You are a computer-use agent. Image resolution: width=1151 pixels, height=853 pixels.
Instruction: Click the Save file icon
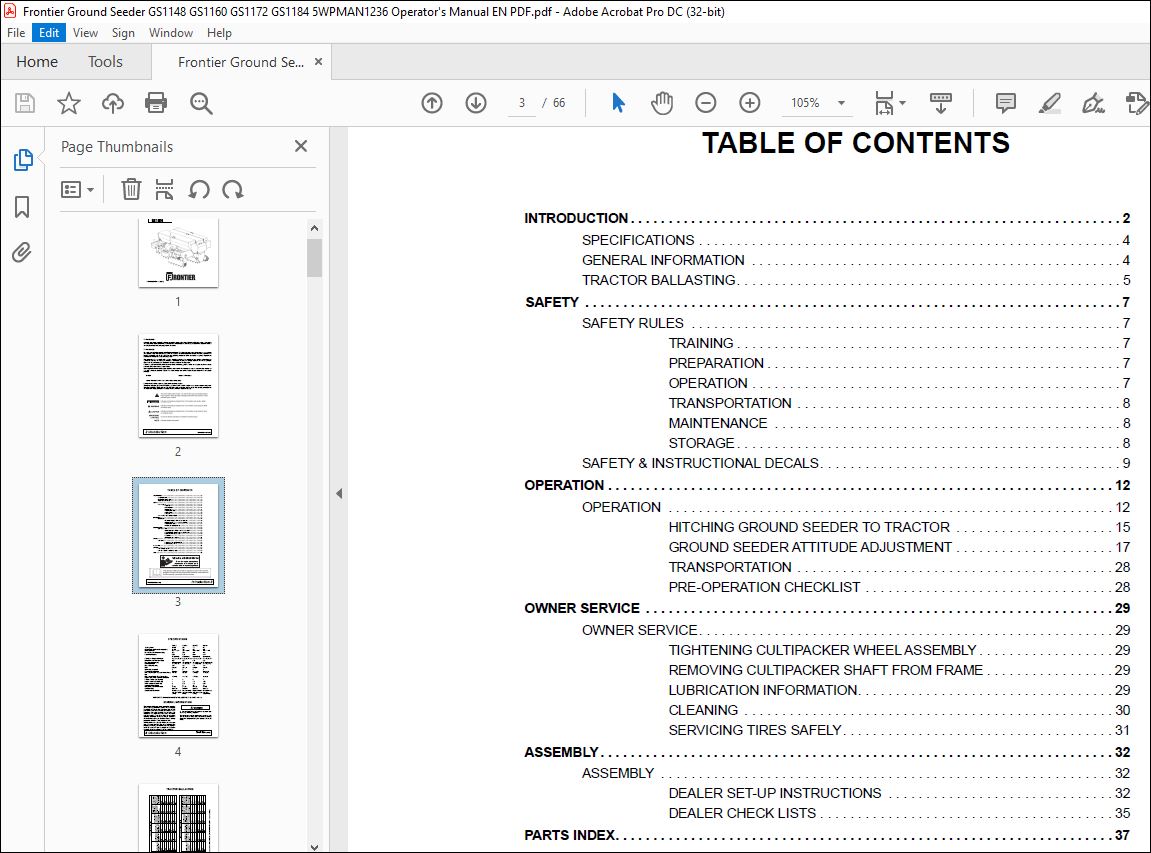[x=25, y=103]
